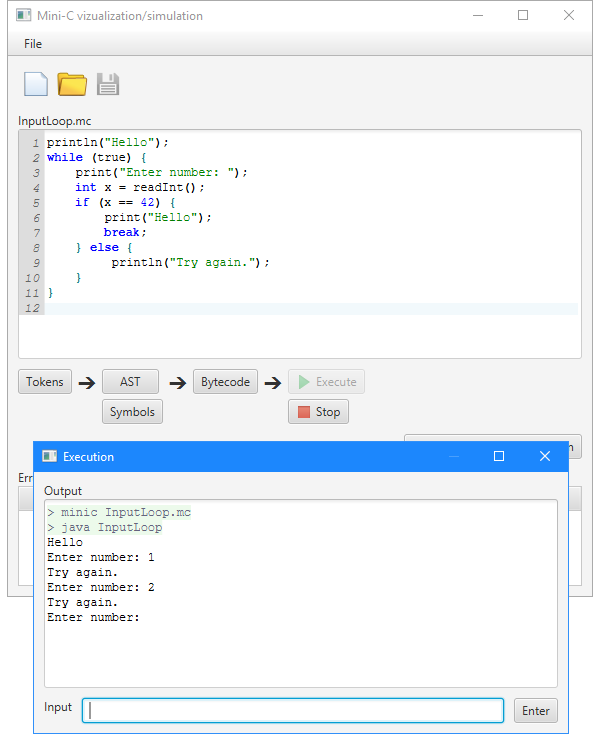Click the 'Enter number: 2' output line
Screen dimensions: 606x741
point(101,587)
